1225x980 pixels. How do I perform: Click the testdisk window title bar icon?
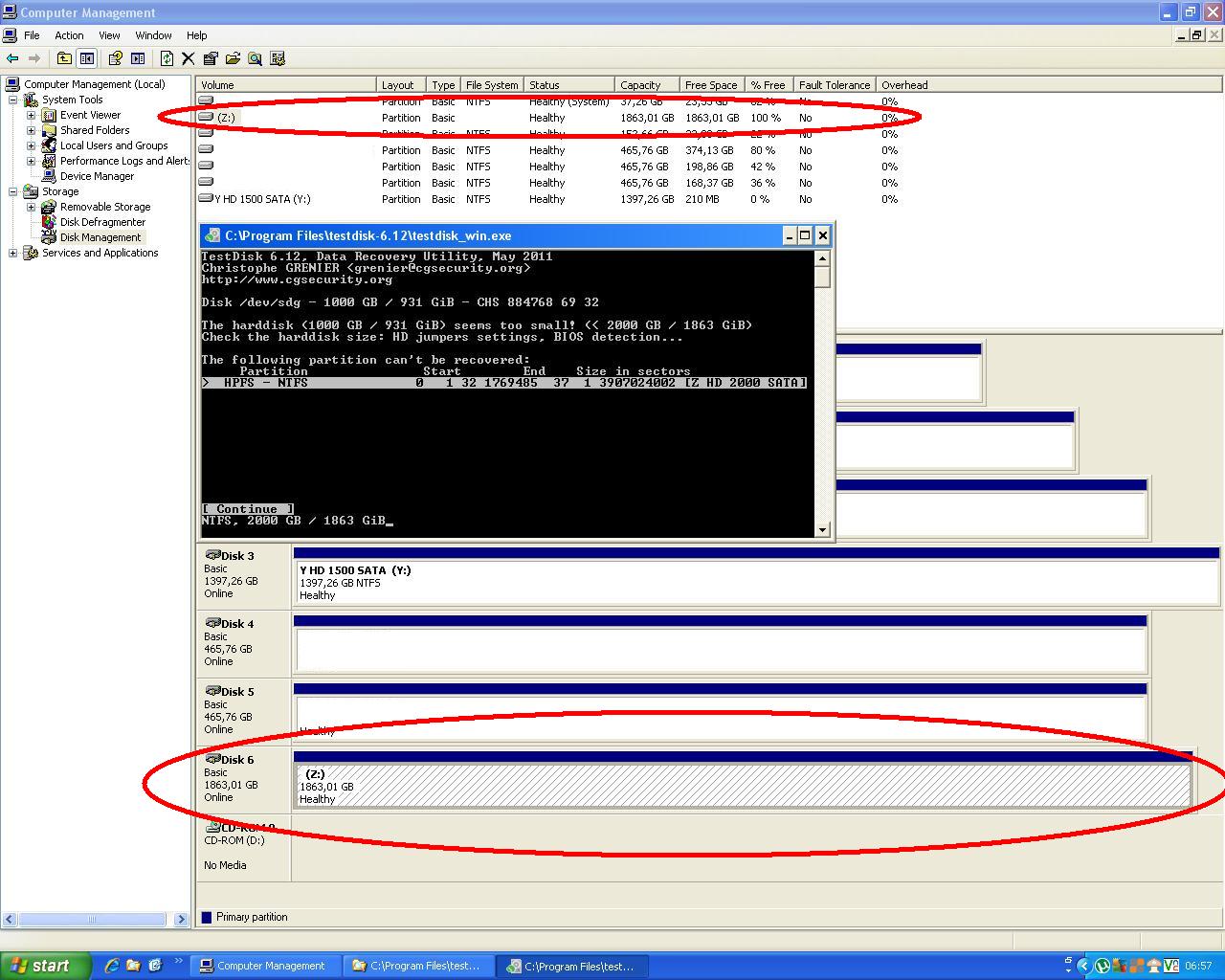tap(212, 235)
